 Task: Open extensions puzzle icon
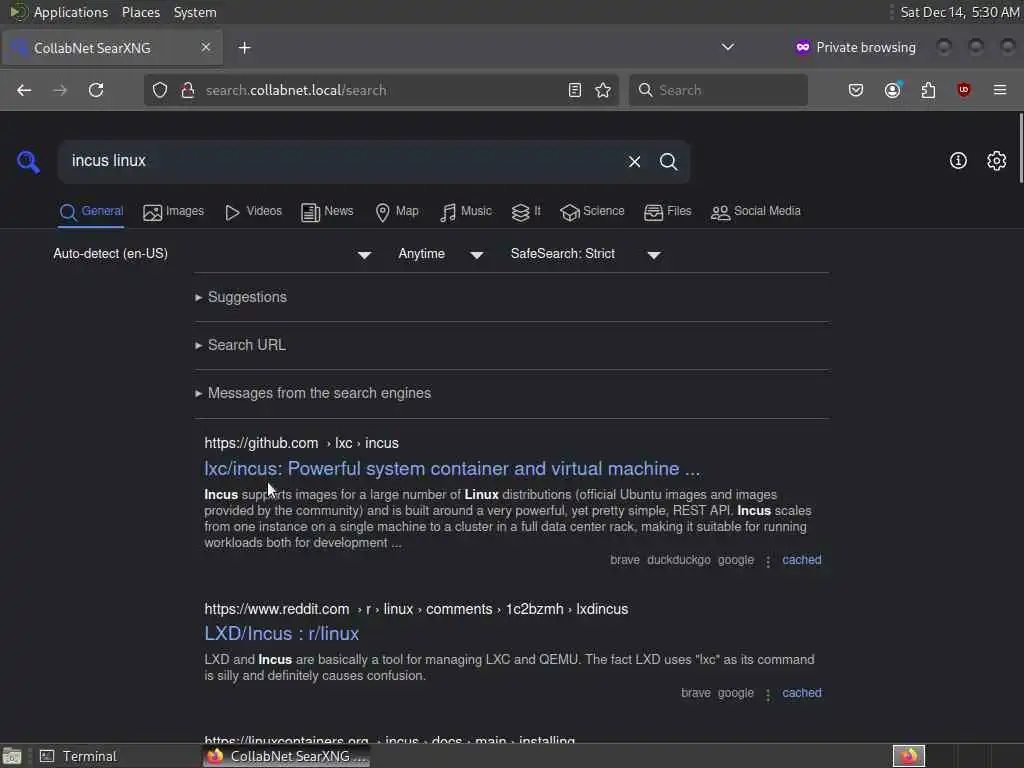pyautogui.click(x=928, y=90)
